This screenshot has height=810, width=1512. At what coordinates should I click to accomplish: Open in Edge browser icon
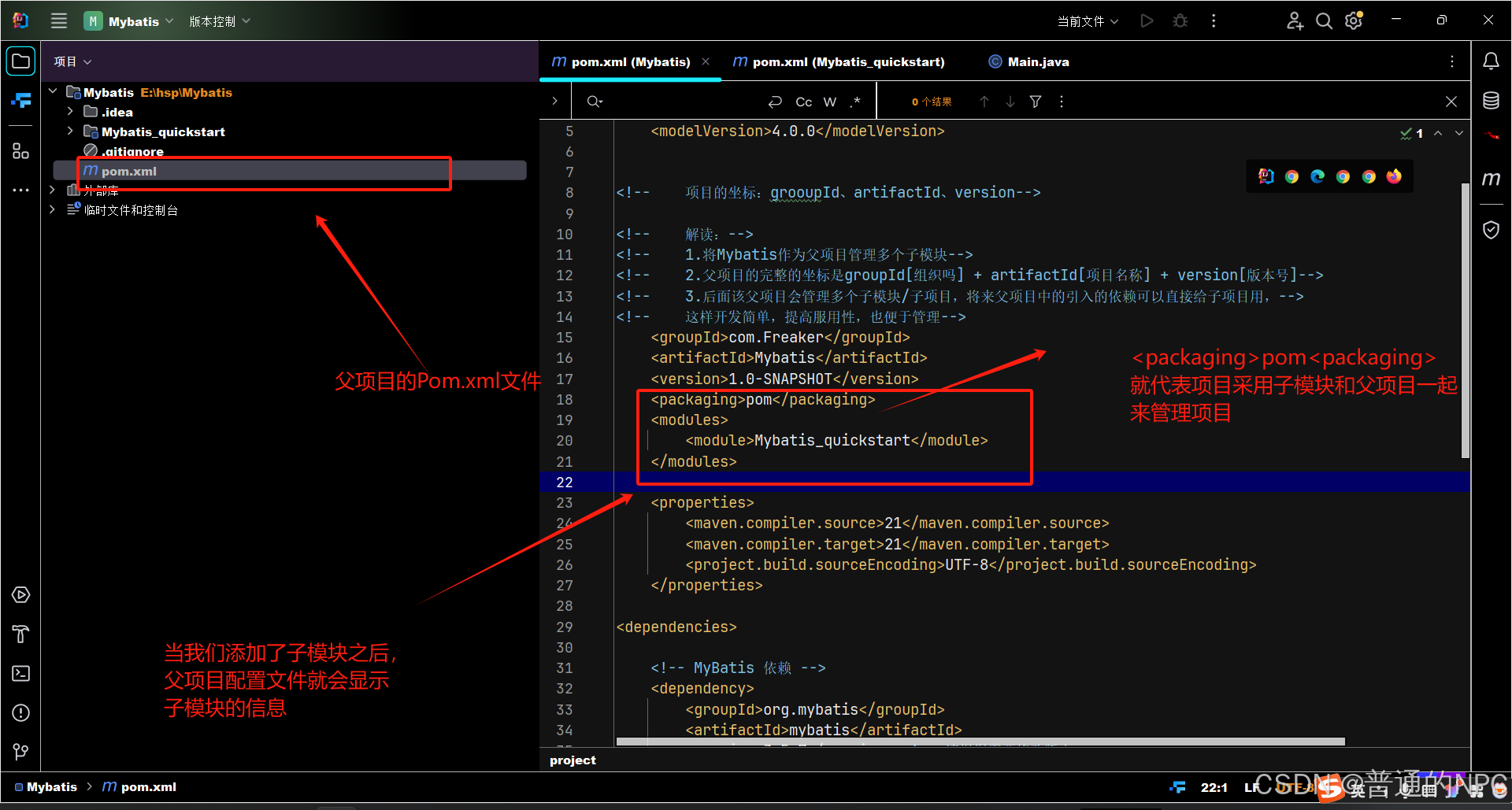pos(1317,176)
